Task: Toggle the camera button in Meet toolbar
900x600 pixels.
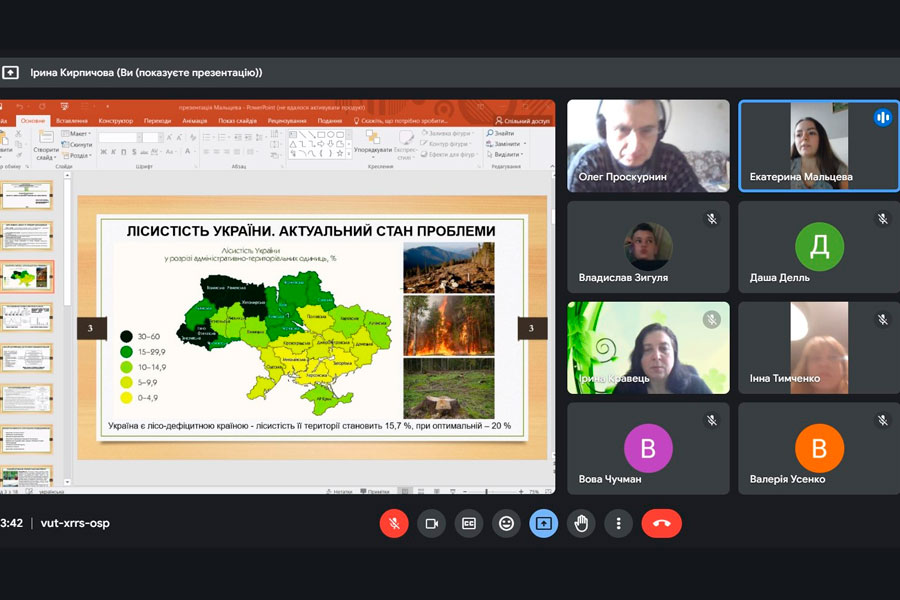Action: click(x=431, y=524)
